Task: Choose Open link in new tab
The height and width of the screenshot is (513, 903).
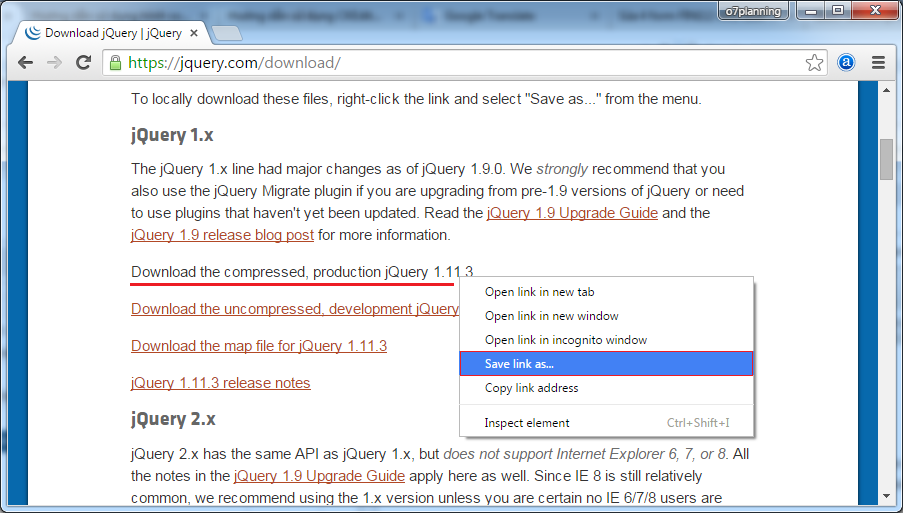Action: [606, 292]
